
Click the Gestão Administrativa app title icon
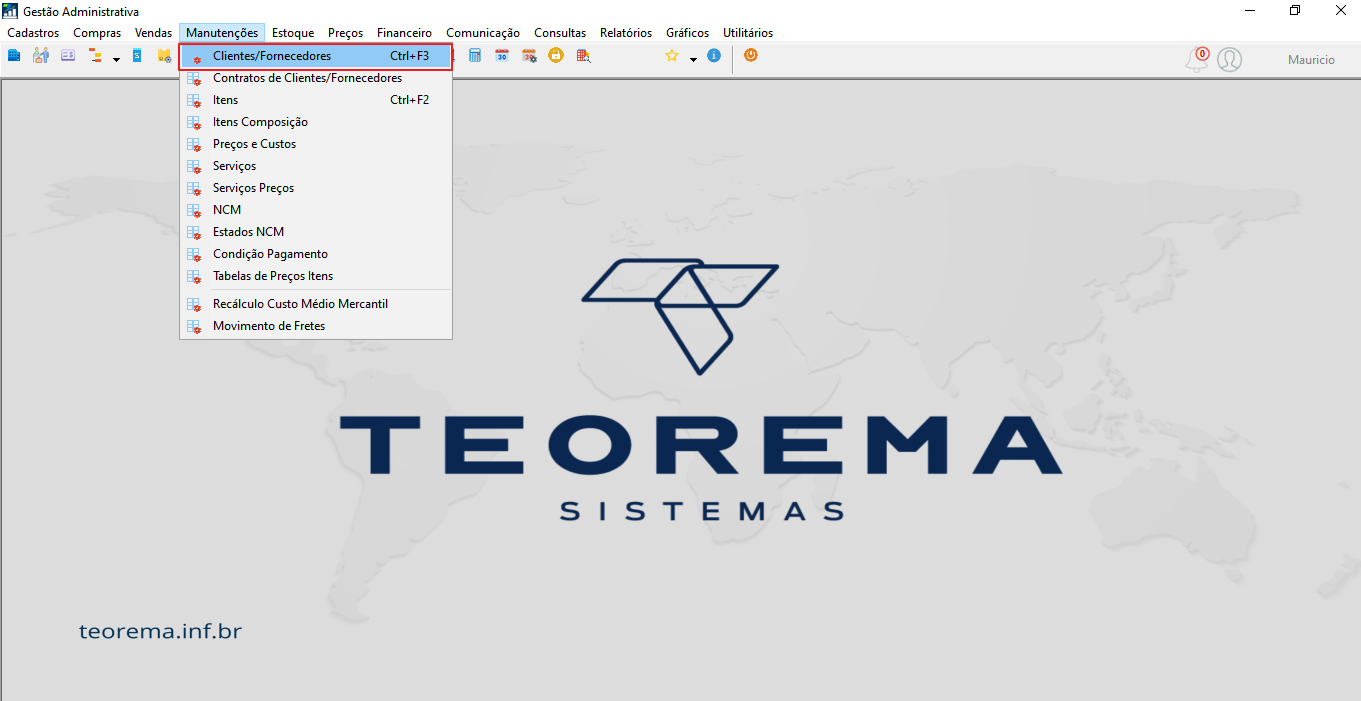11,11
